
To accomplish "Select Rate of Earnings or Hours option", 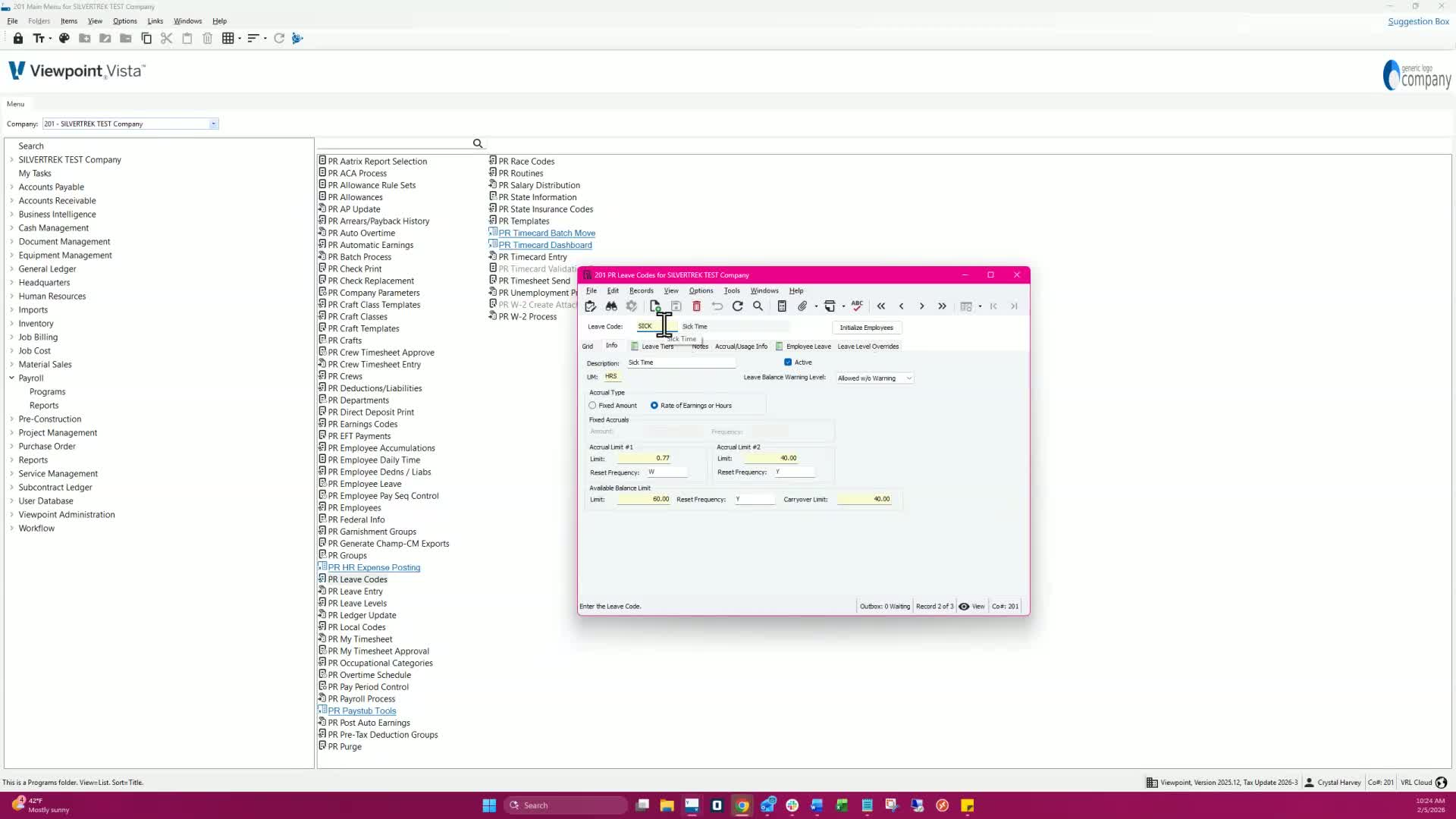I will point(654,406).
